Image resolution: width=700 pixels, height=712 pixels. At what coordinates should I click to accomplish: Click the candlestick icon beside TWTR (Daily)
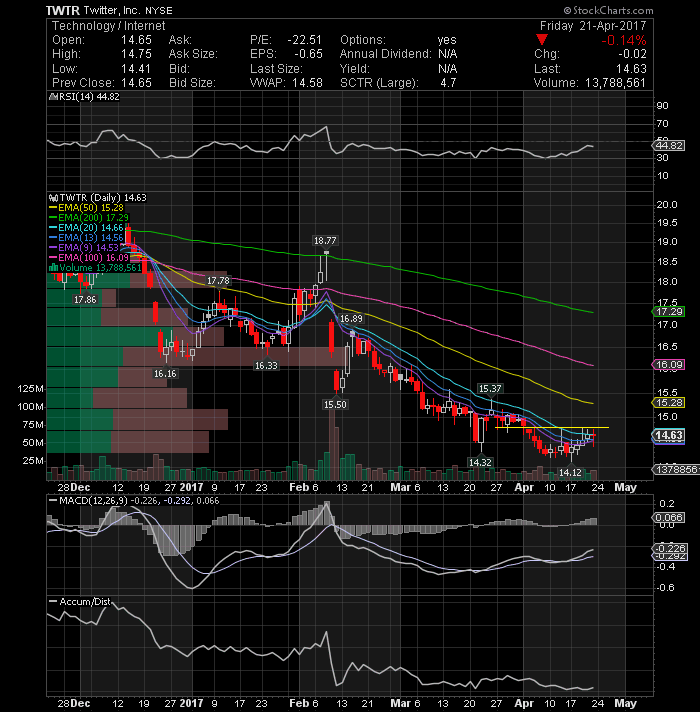point(54,198)
